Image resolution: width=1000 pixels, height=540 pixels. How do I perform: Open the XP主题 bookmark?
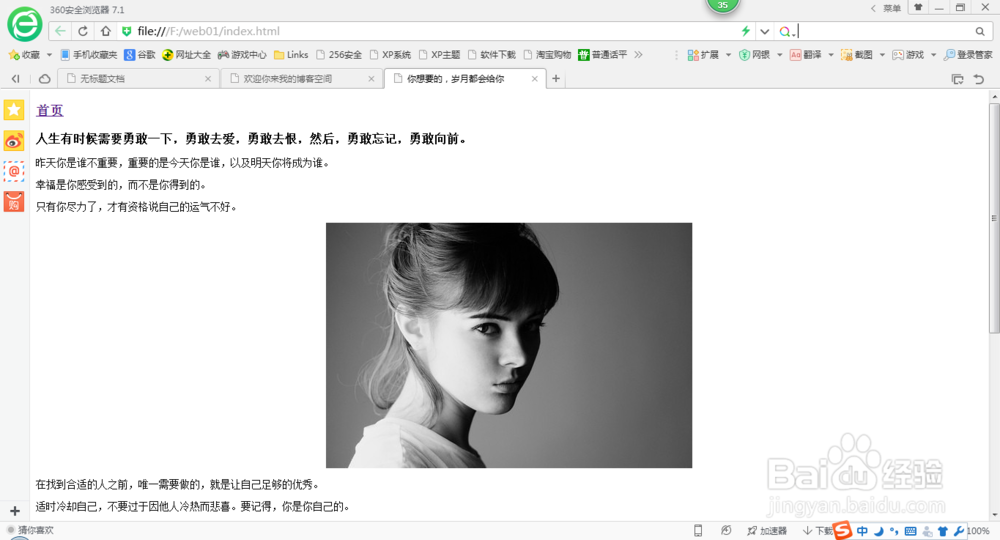pos(439,55)
